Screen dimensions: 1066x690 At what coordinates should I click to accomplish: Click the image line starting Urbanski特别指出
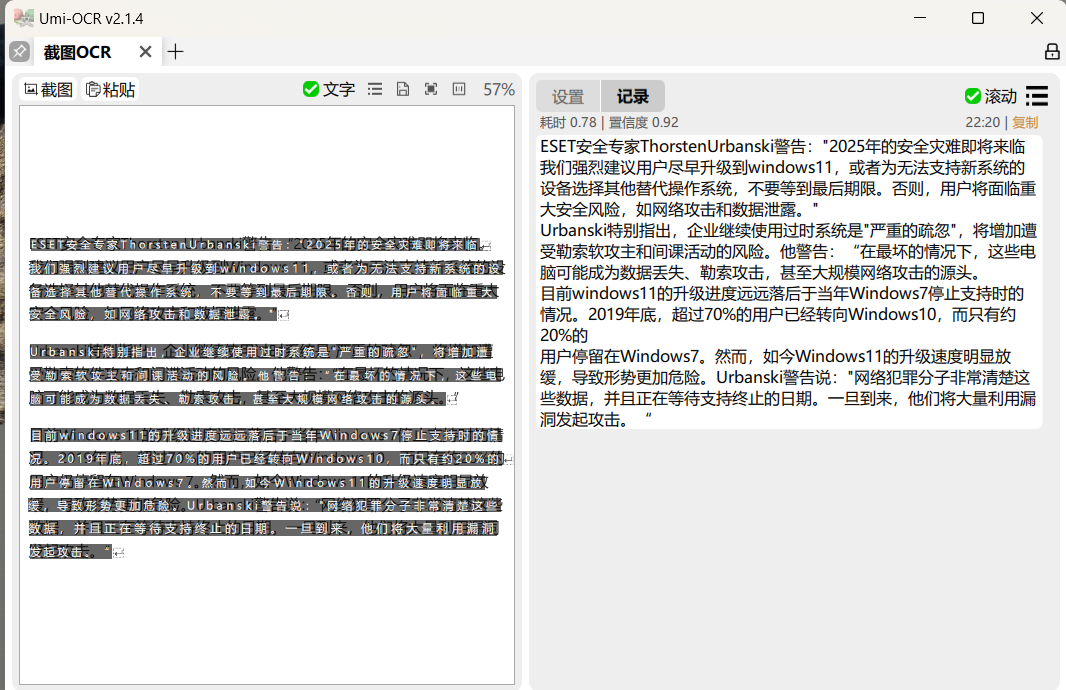(260, 352)
